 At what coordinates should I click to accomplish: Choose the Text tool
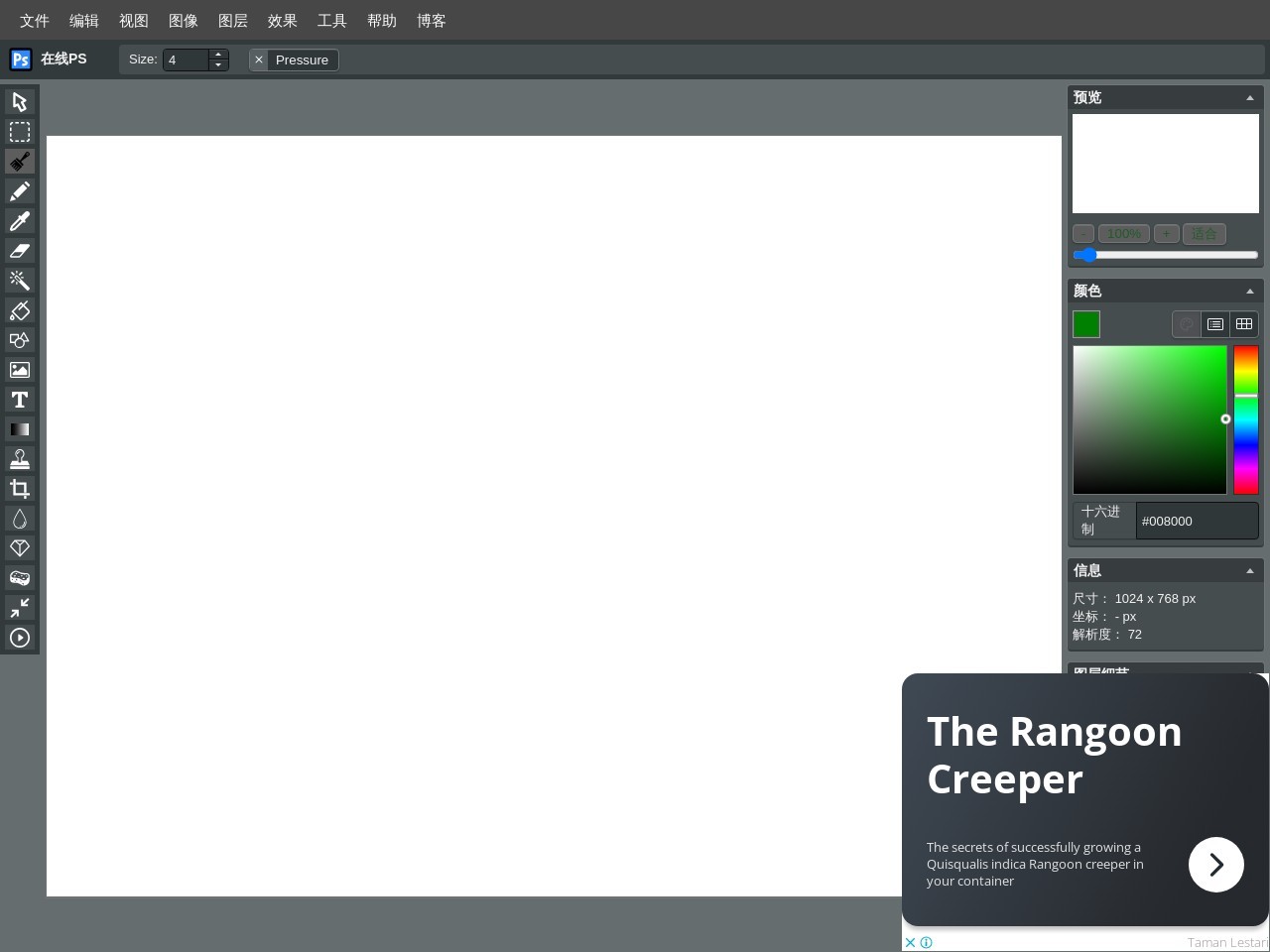(x=20, y=400)
